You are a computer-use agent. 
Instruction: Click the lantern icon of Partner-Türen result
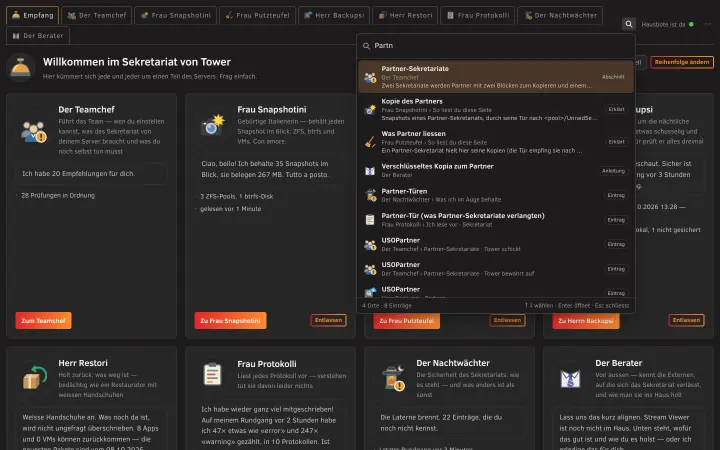coord(370,195)
